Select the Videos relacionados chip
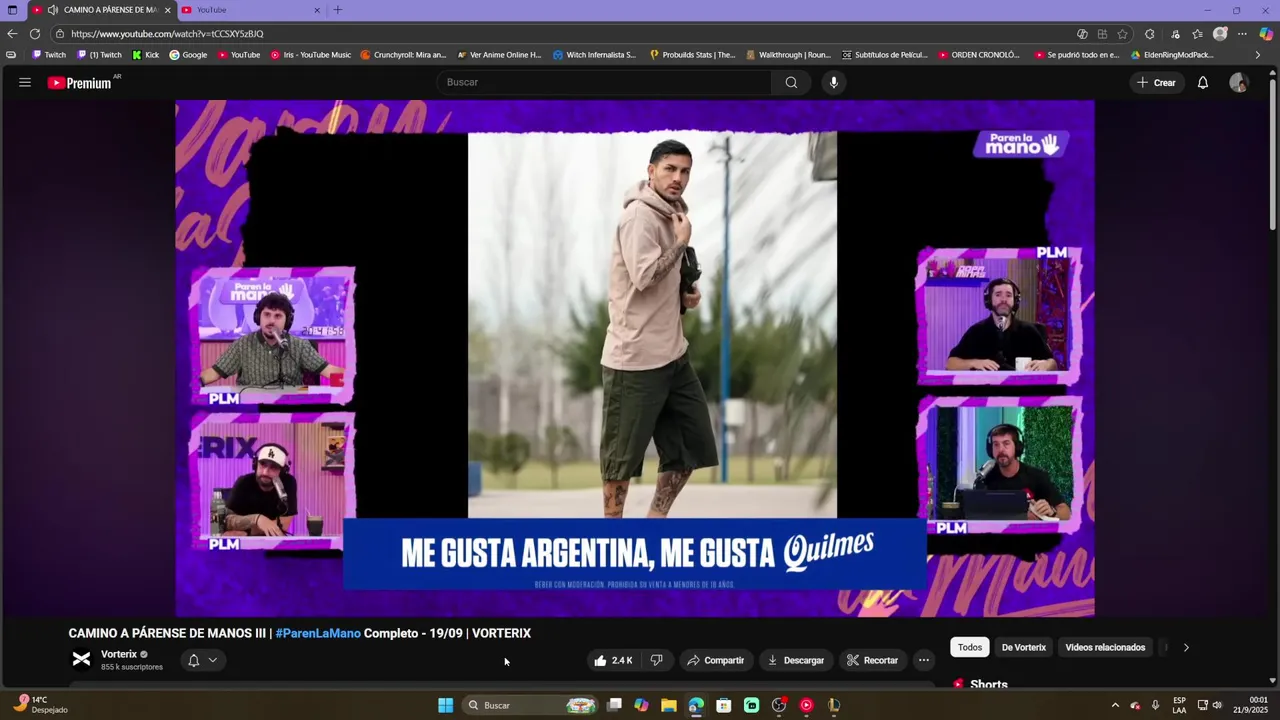Image resolution: width=1280 pixels, height=720 pixels. (x=1105, y=647)
